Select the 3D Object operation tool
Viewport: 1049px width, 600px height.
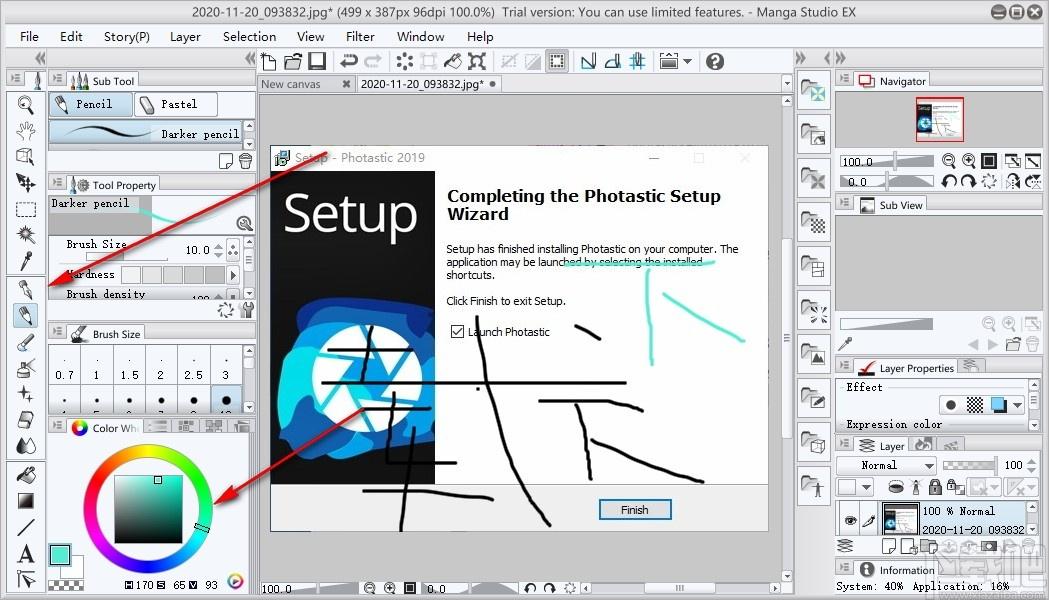click(25, 157)
